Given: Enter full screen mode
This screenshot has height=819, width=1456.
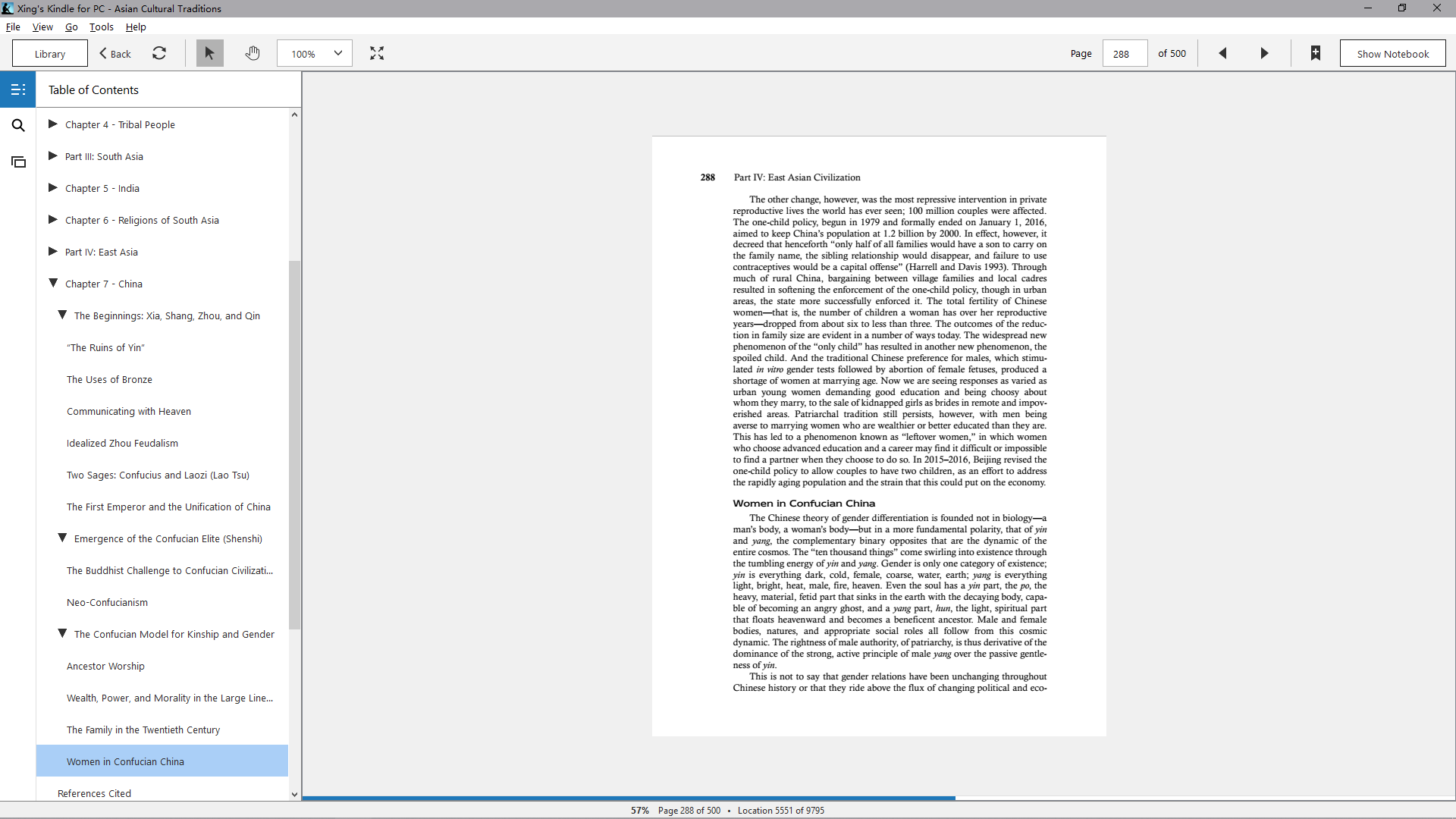Looking at the screenshot, I should pyautogui.click(x=377, y=53).
